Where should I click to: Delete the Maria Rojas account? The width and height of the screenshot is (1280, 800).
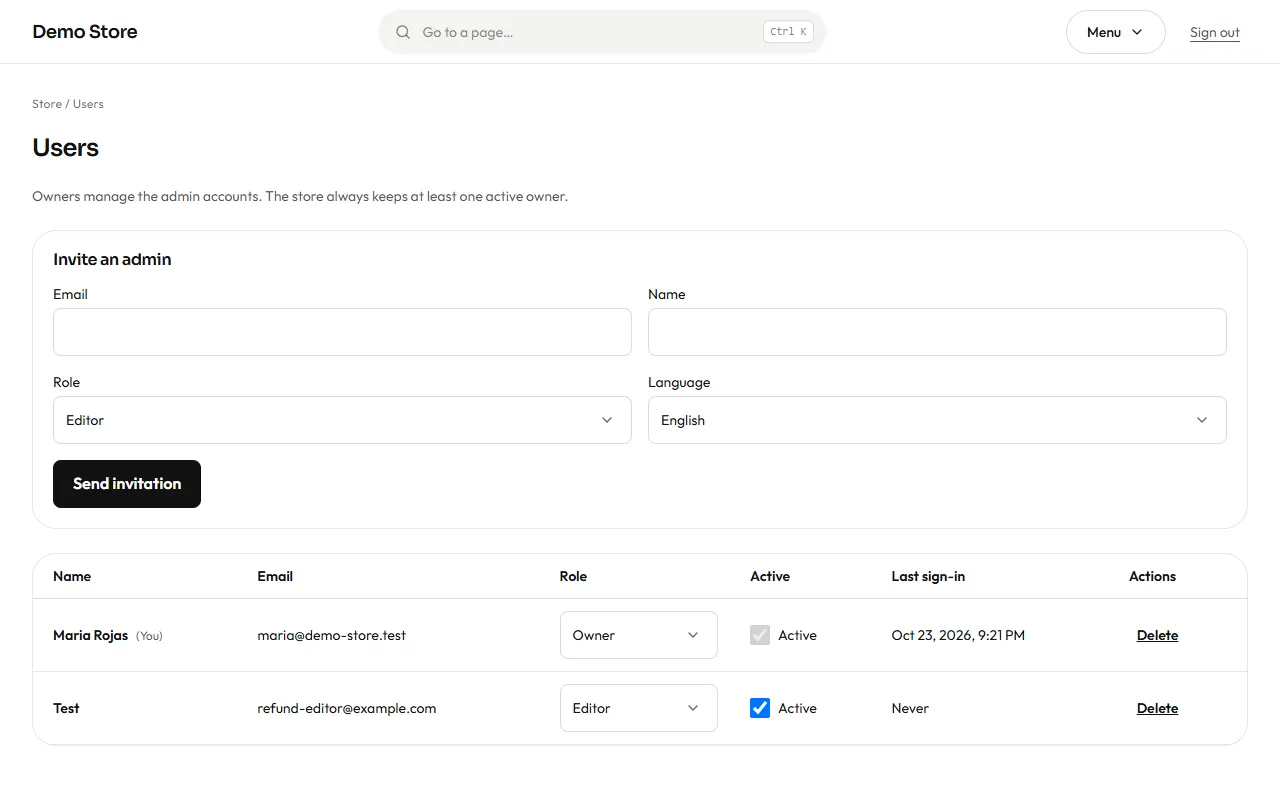pyautogui.click(x=1157, y=635)
